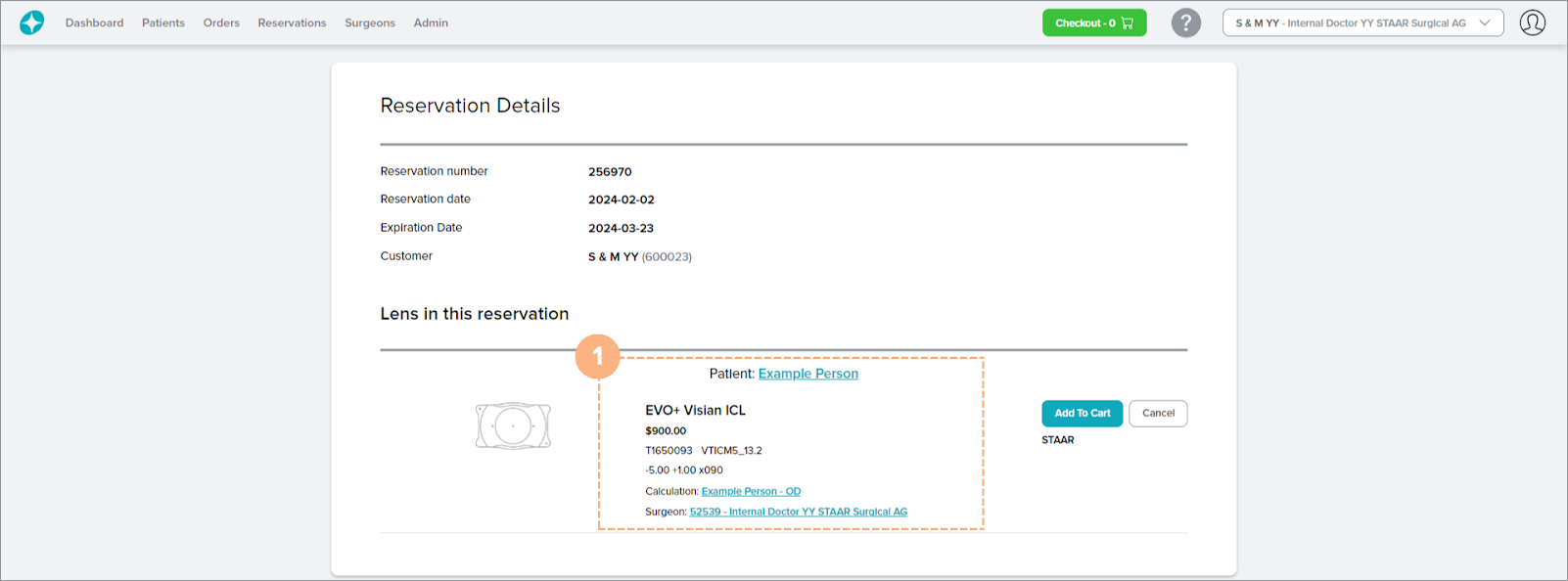Expand the S & M YY account dropdown
1568x581 pixels.
[1361, 22]
